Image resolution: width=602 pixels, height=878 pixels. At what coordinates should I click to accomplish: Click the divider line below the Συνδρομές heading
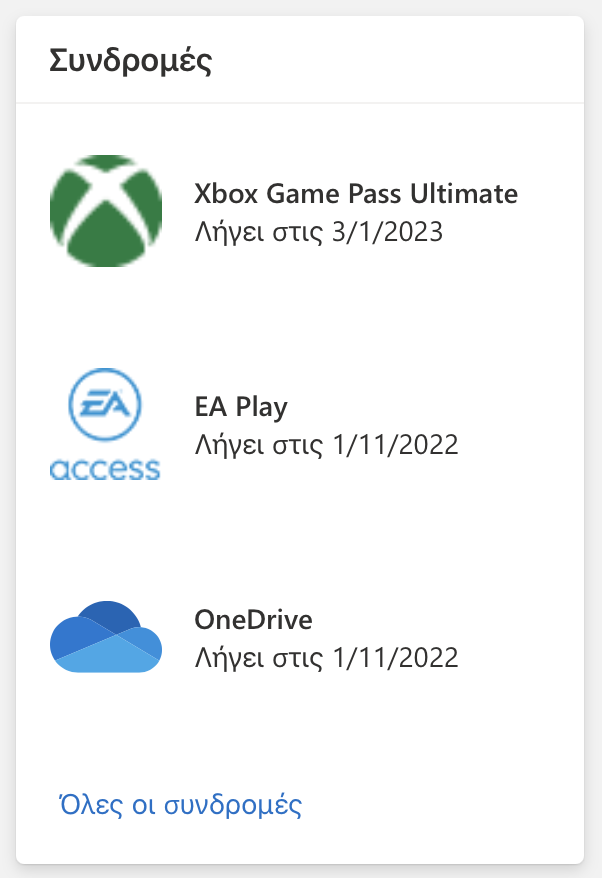[300, 103]
